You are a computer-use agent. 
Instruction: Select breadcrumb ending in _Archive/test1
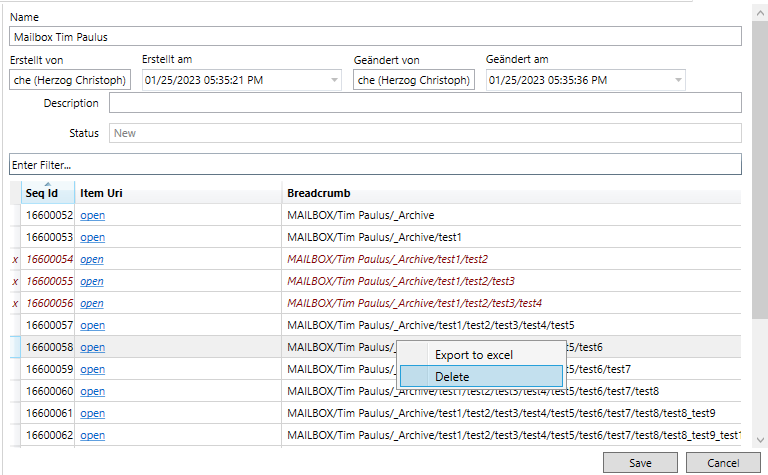[374, 237]
